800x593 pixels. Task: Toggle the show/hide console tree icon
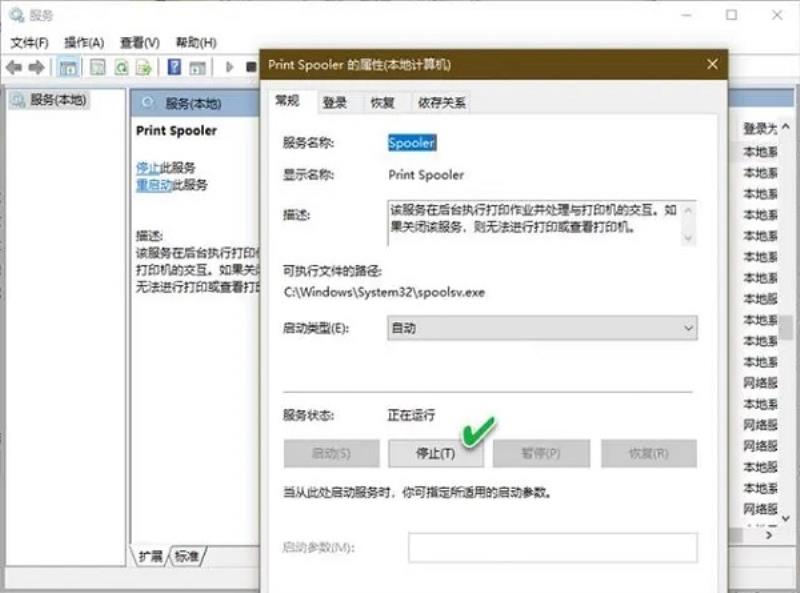click(x=68, y=67)
